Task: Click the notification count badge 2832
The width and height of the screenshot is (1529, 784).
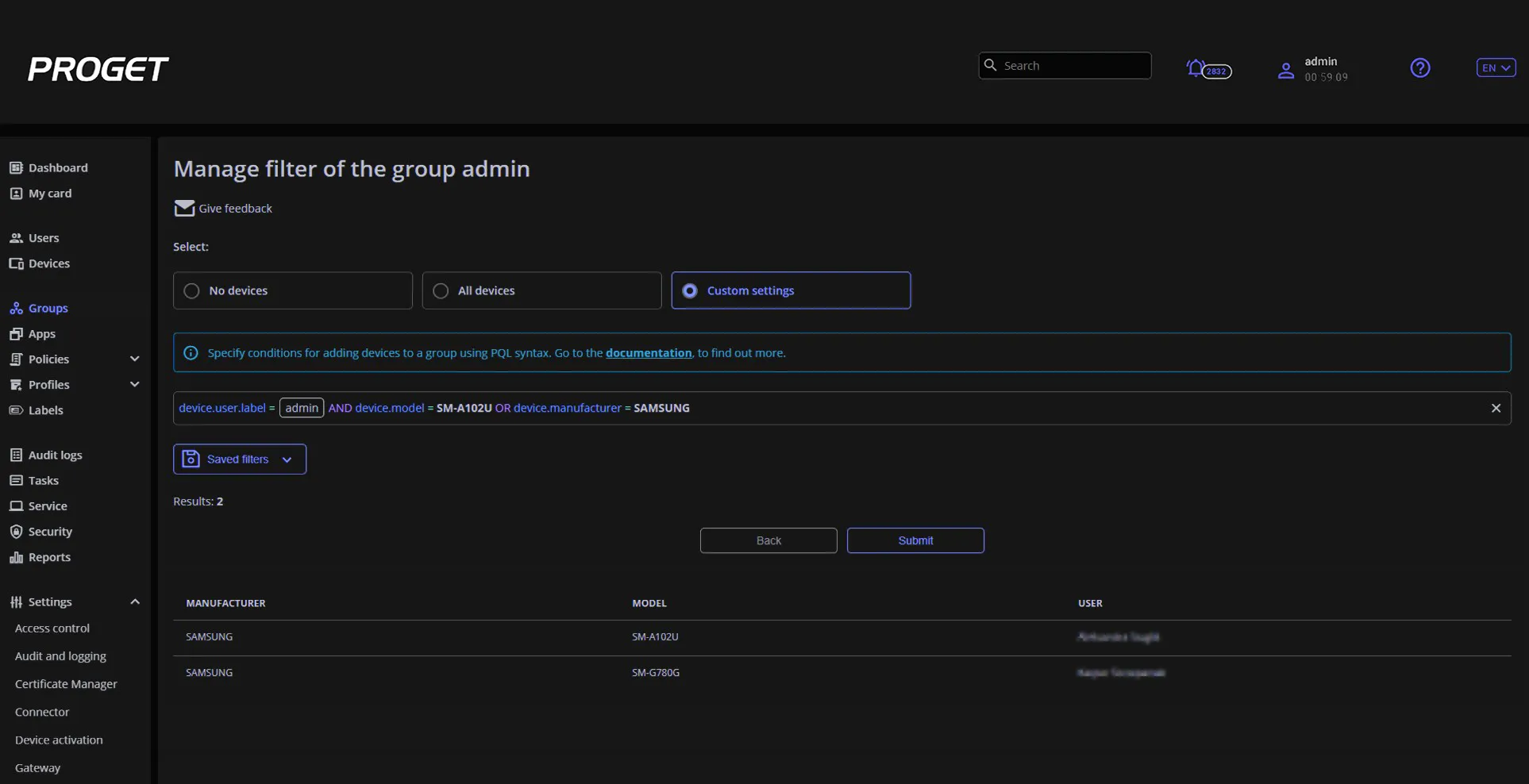Action: [1216, 71]
